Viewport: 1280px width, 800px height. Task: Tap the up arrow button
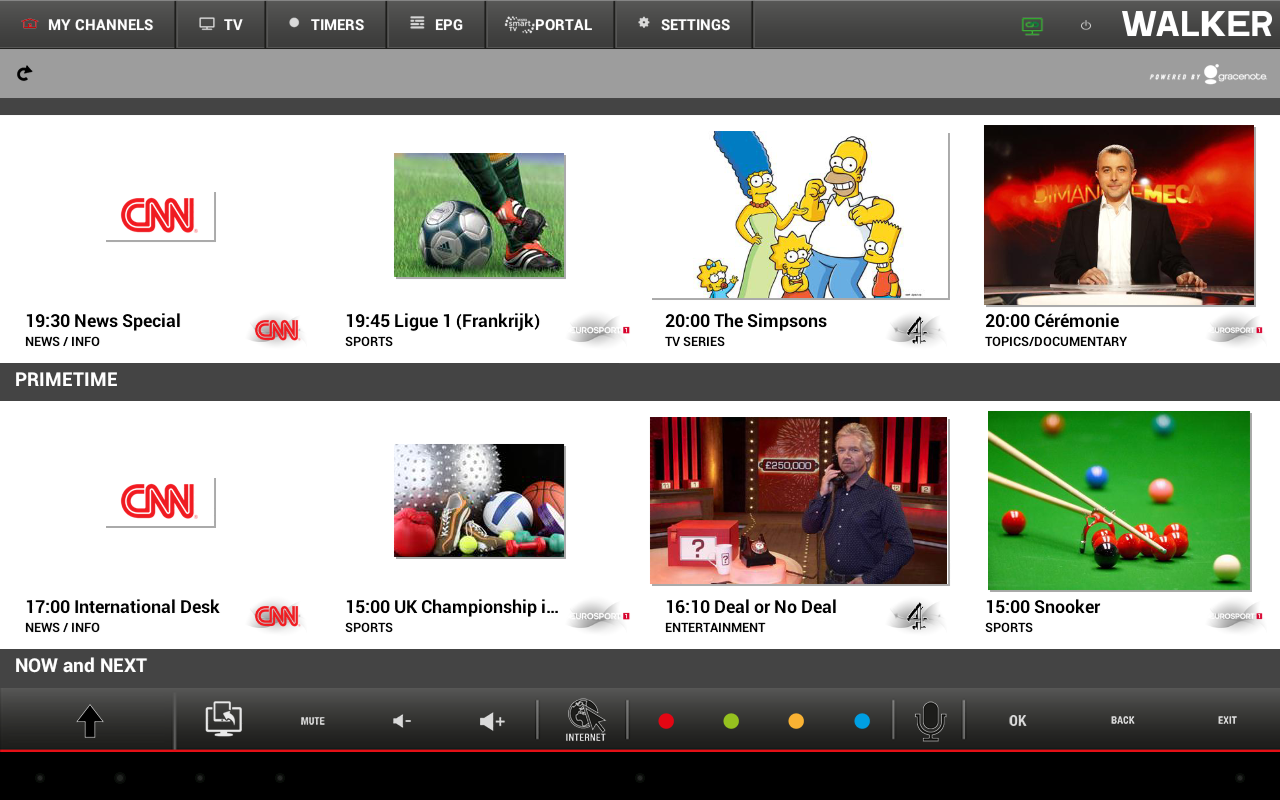tap(90, 721)
